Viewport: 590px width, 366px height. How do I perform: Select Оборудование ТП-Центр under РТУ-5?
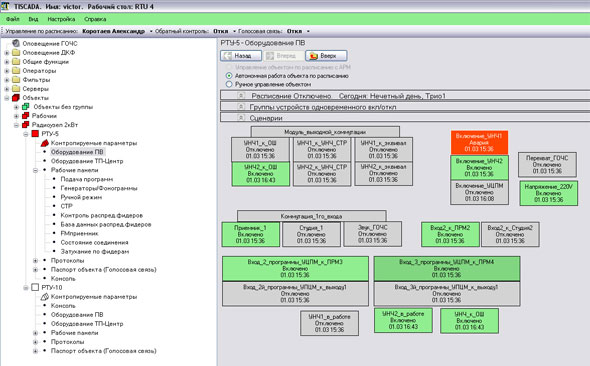pos(87,161)
